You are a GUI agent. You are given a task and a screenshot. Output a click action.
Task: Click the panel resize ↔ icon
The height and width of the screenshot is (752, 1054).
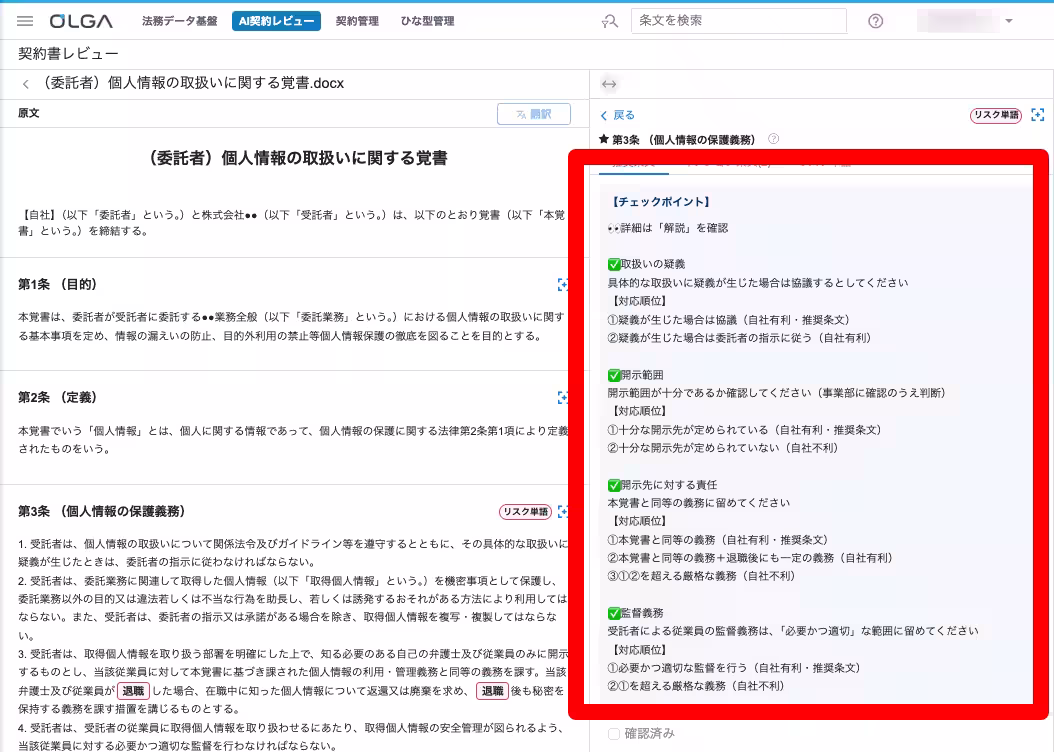[x=610, y=85]
